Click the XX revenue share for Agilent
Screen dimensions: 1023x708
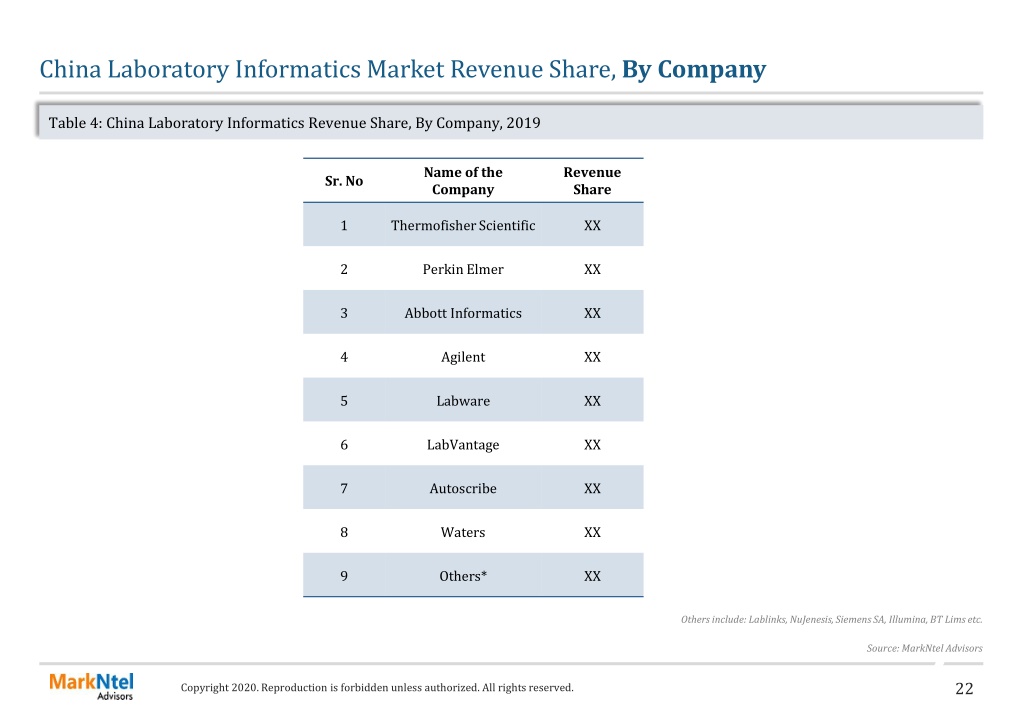592,357
